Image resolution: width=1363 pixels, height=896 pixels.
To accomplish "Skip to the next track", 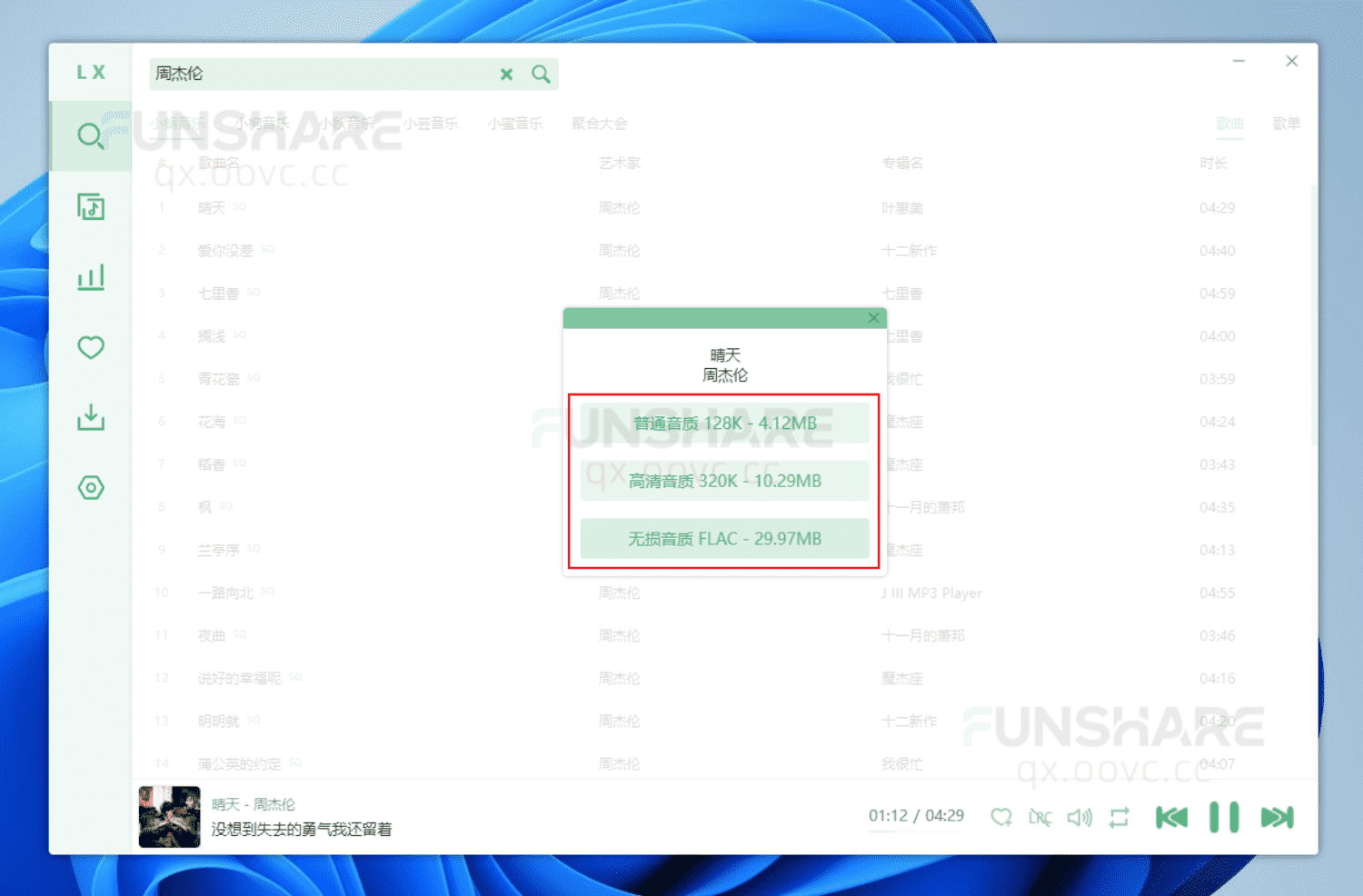I will tap(1277, 817).
